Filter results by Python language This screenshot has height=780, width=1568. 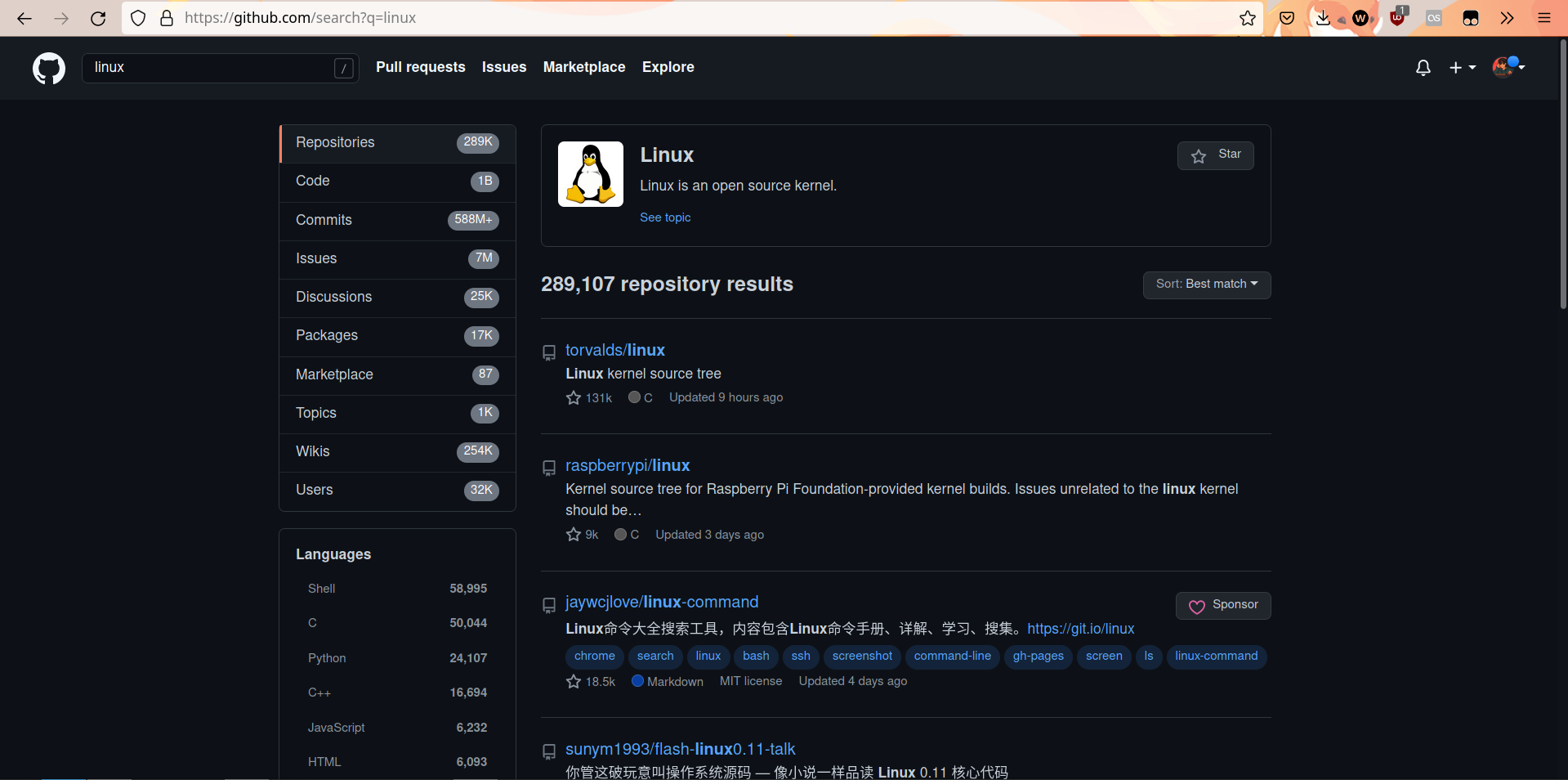pos(397,658)
